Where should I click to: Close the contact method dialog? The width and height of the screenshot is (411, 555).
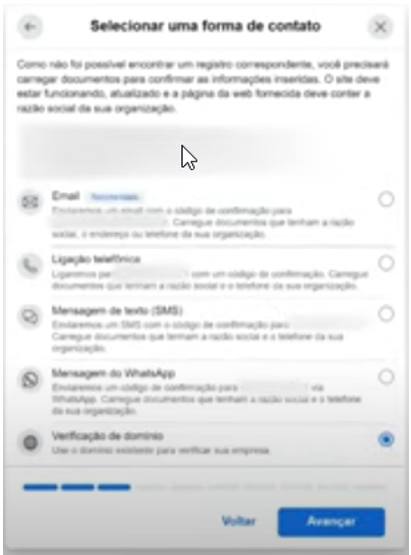381,27
